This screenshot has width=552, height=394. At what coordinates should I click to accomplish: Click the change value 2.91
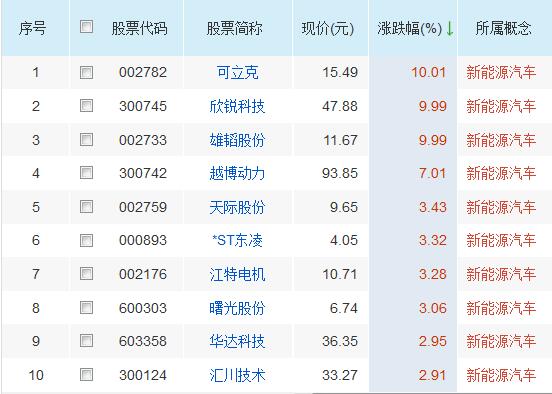(433, 375)
